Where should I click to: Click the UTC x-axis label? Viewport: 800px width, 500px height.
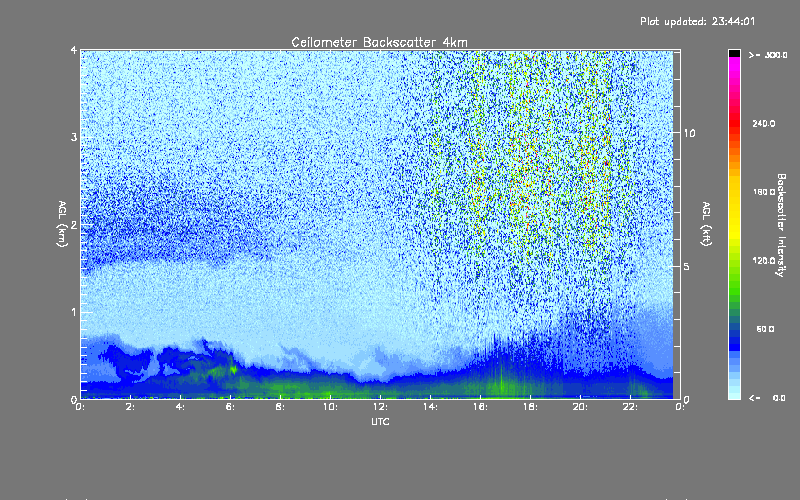380,421
